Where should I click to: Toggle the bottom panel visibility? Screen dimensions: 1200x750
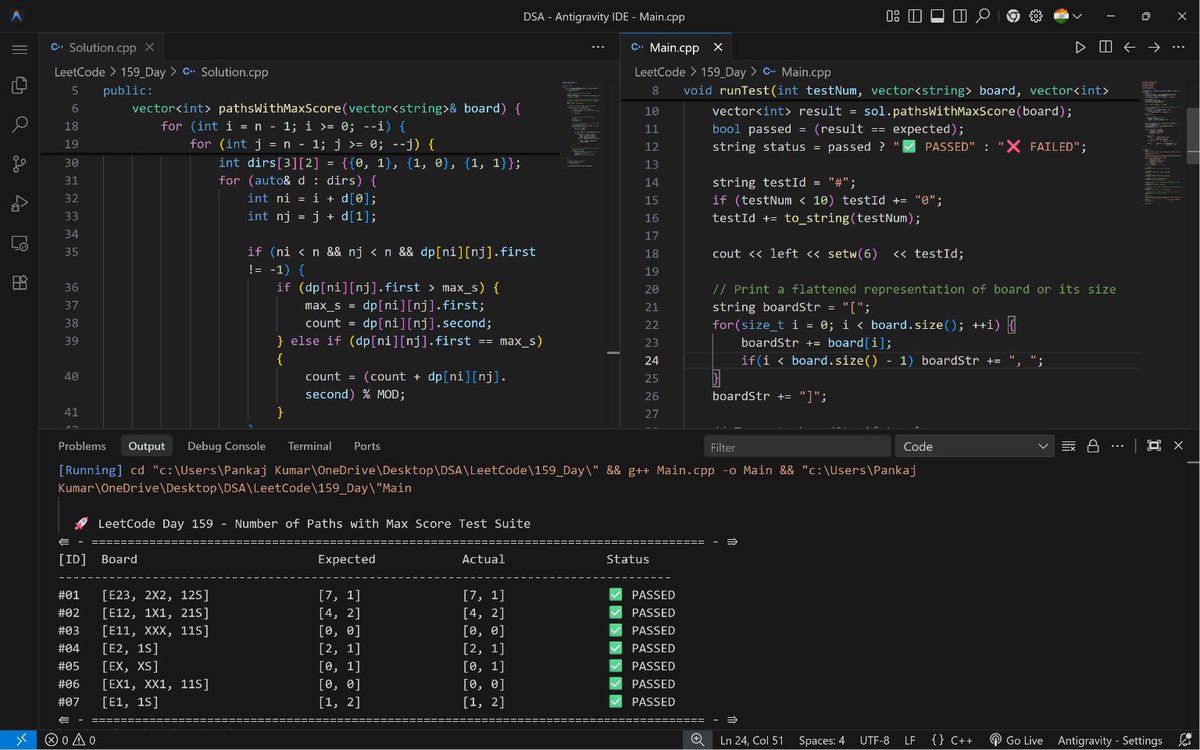pos(938,16)
